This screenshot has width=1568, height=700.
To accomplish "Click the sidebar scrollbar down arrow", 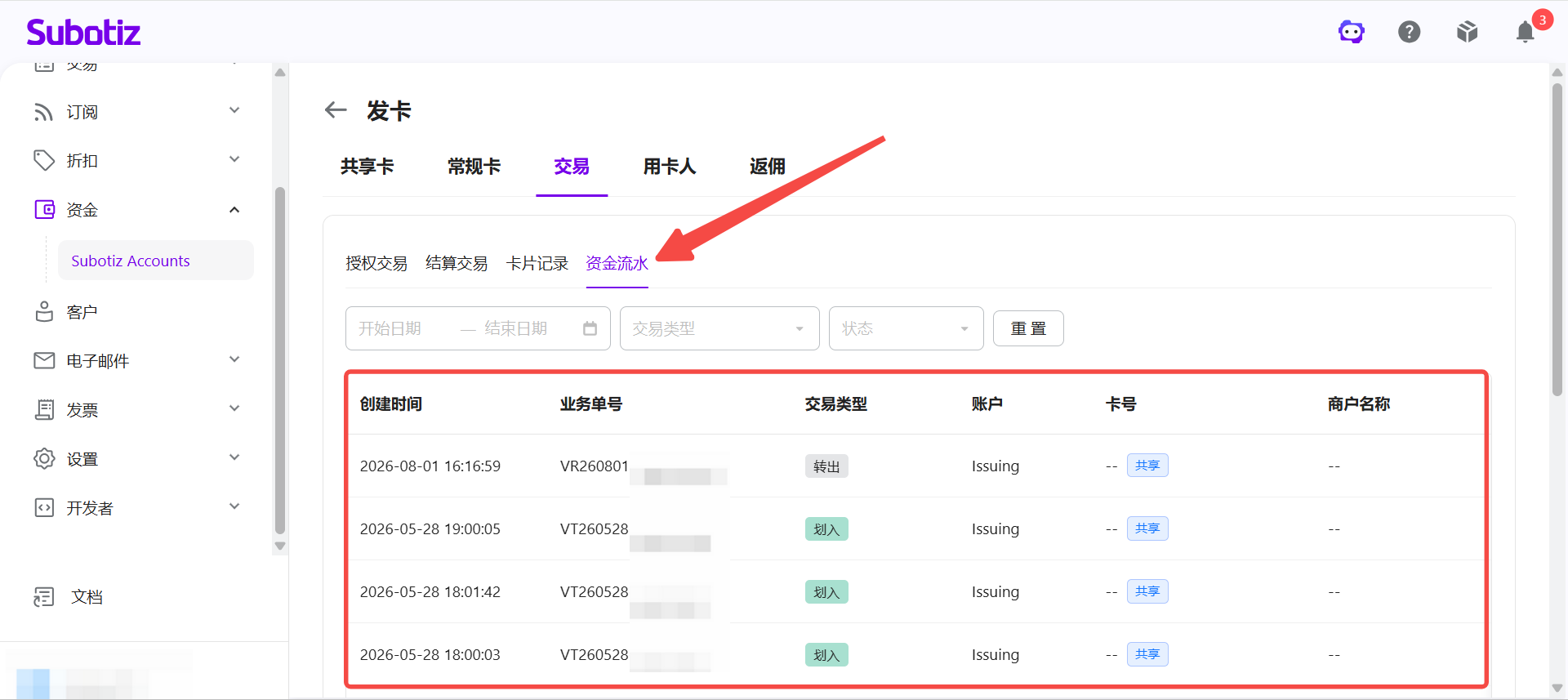I will coord(280,546).
